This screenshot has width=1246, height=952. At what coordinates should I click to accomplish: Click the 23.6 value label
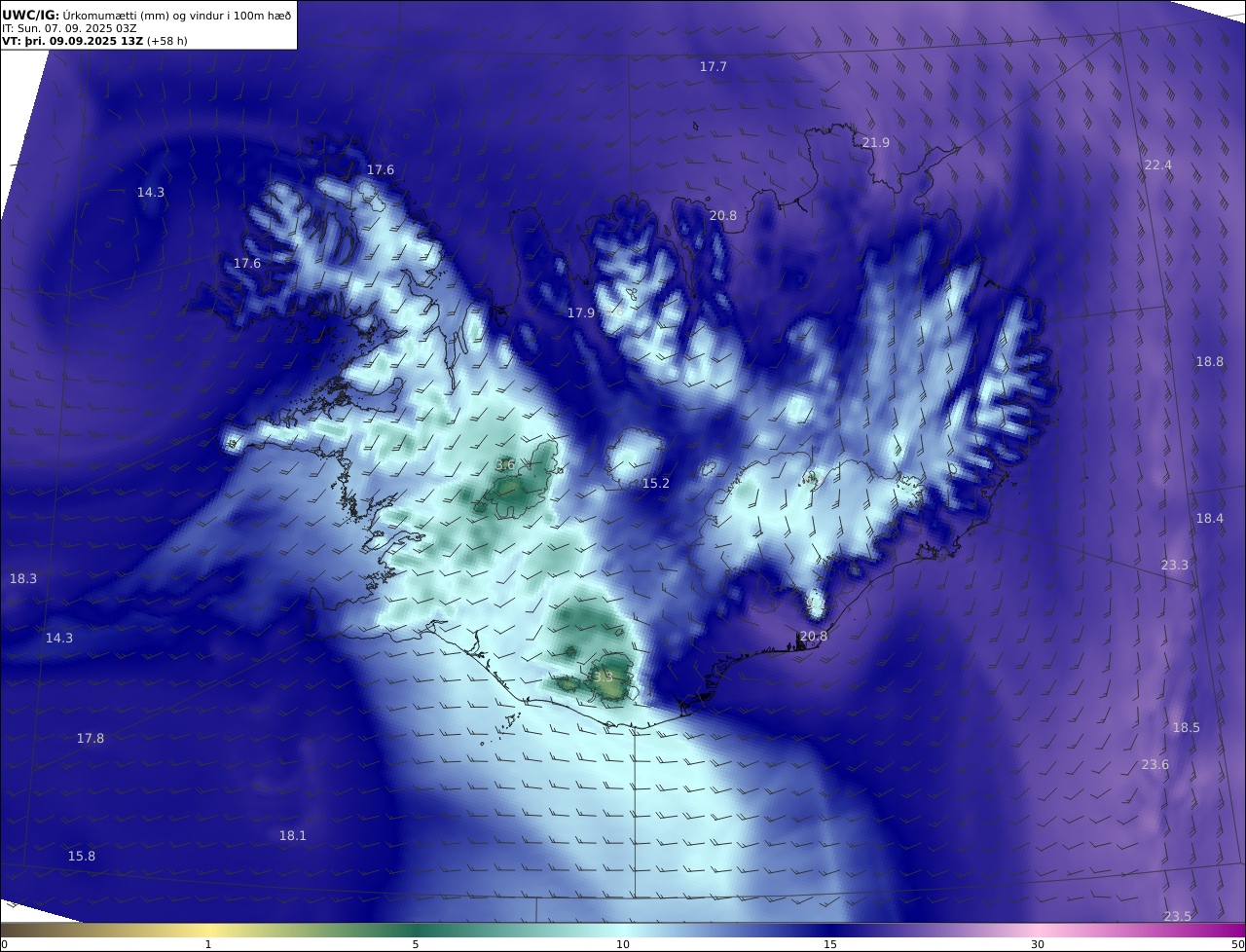[x=1155, y=764]
